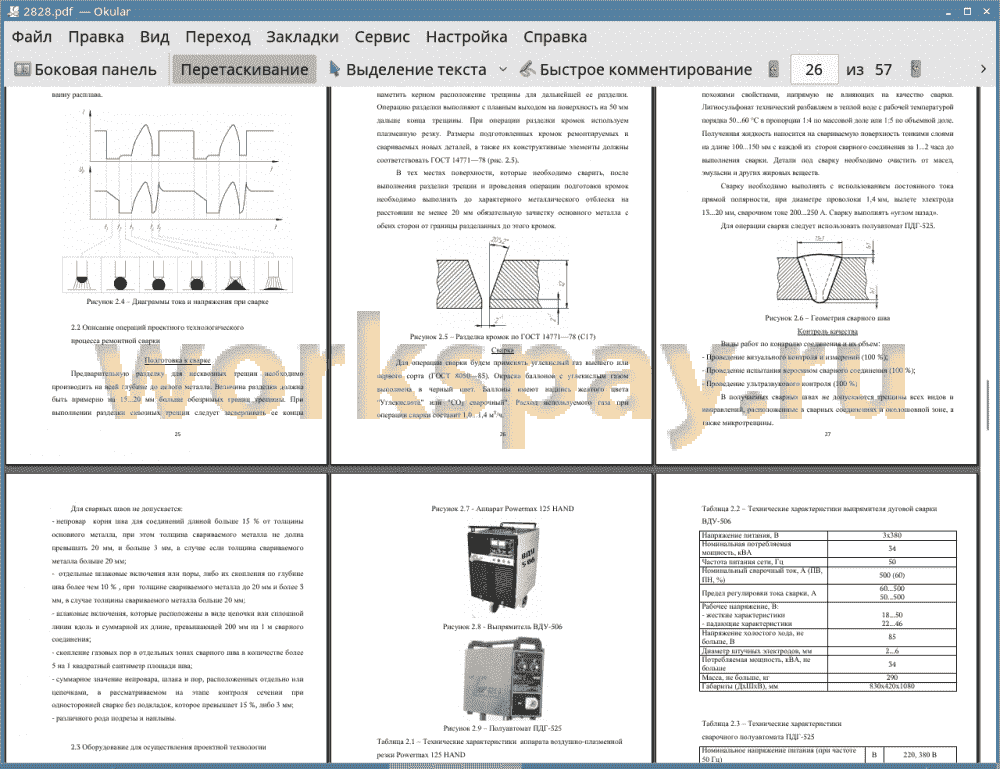Viewport: 1000px width, 769px height.
Task: Click the ВДУ-506 rectifier photo
Action: pyautogui.click(x=503, y=567)
